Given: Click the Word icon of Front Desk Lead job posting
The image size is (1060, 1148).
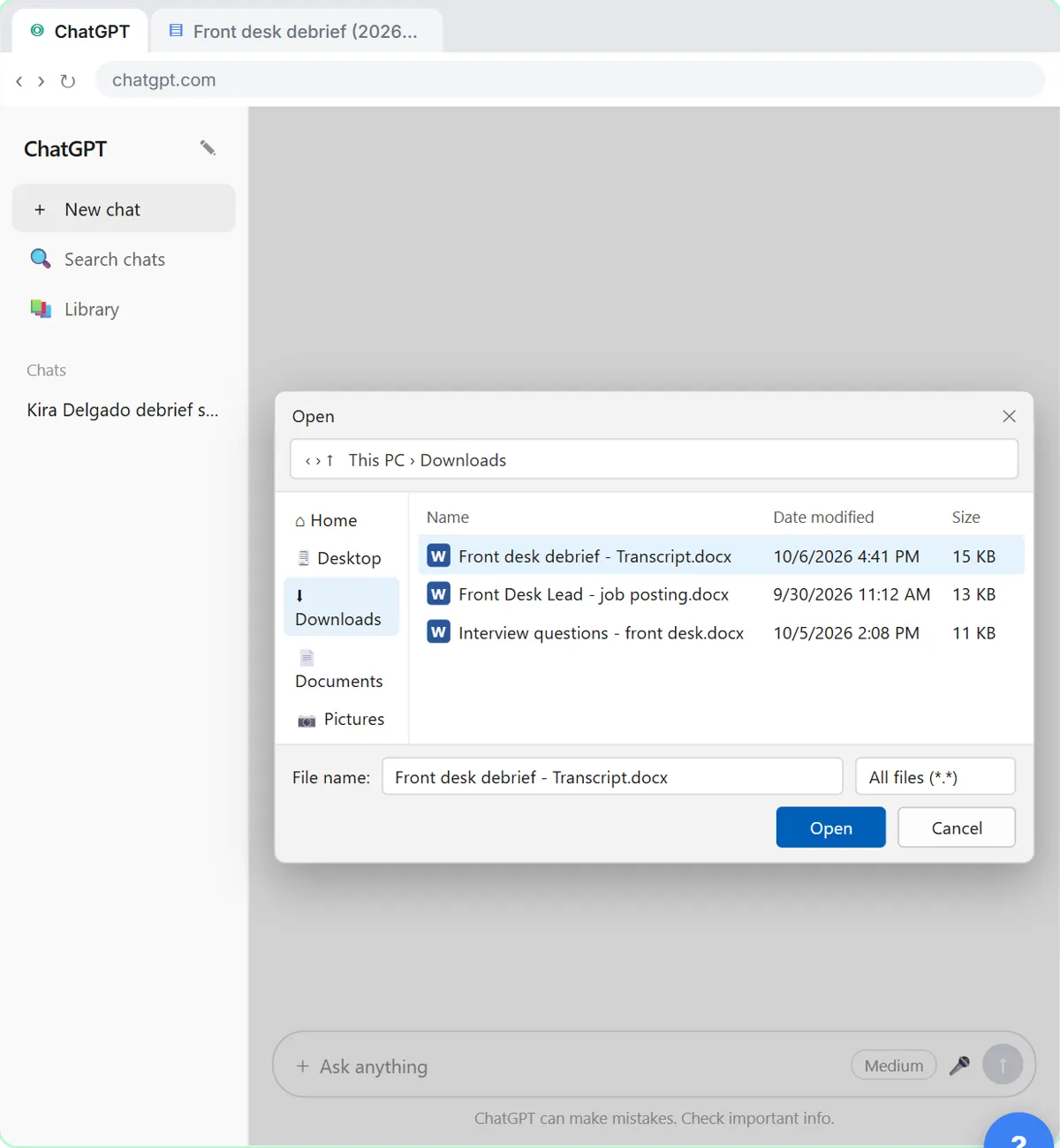Looking at the screenshot, I should [438, 593].
